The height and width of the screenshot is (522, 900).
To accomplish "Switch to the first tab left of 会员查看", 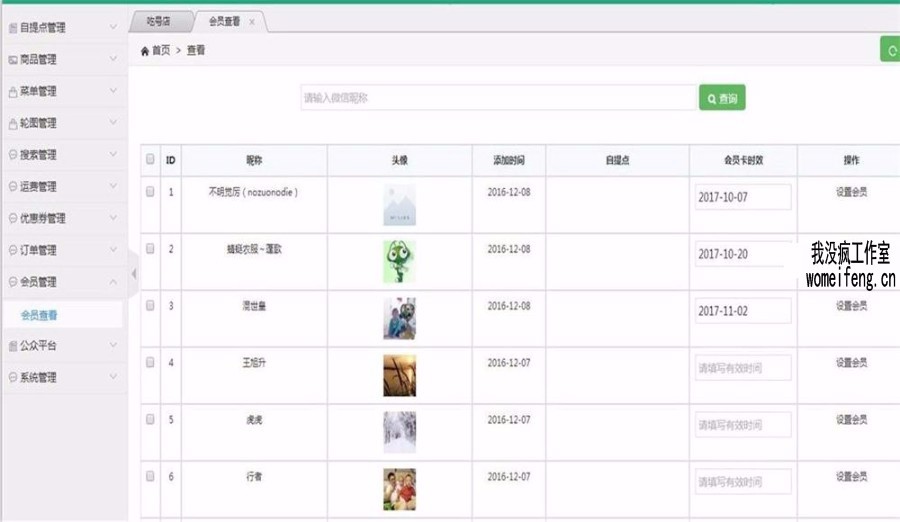I will pyautogui.click(x=159, y=22).
